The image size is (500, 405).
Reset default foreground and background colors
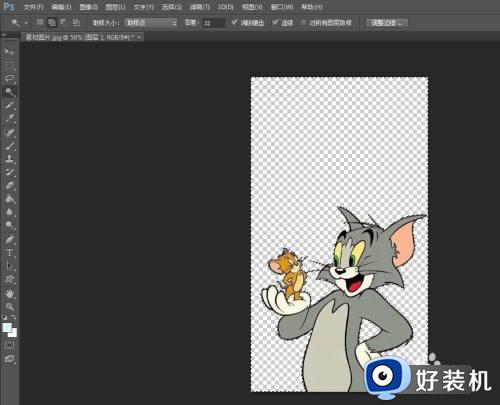click(5, 317)
